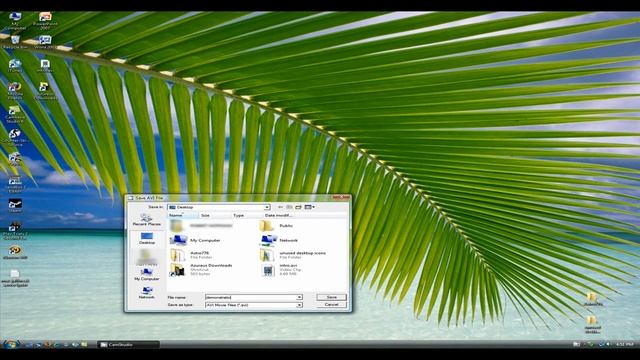640x360 pixels.
Task: Go up one folder level
Action: pyautogui.click(x=289, y=207)
